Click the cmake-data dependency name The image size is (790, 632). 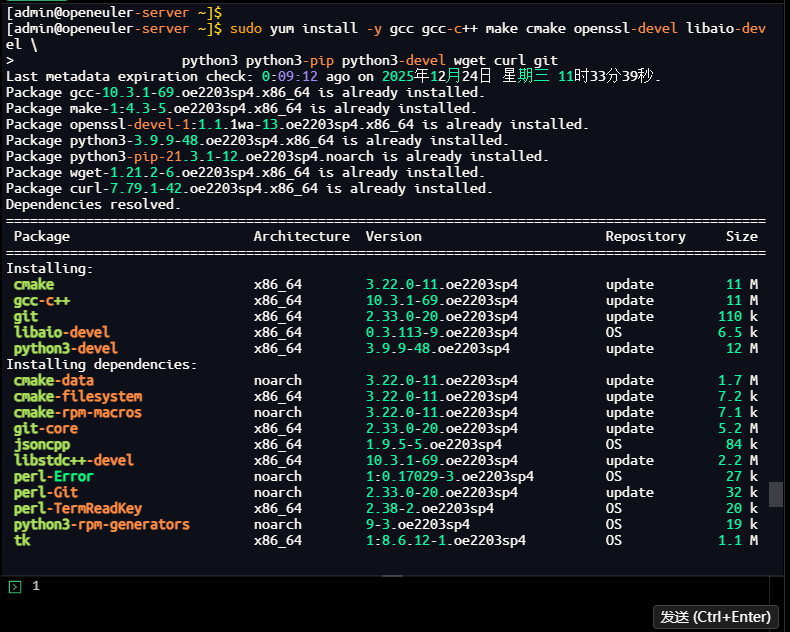click(x=54, y=380)
